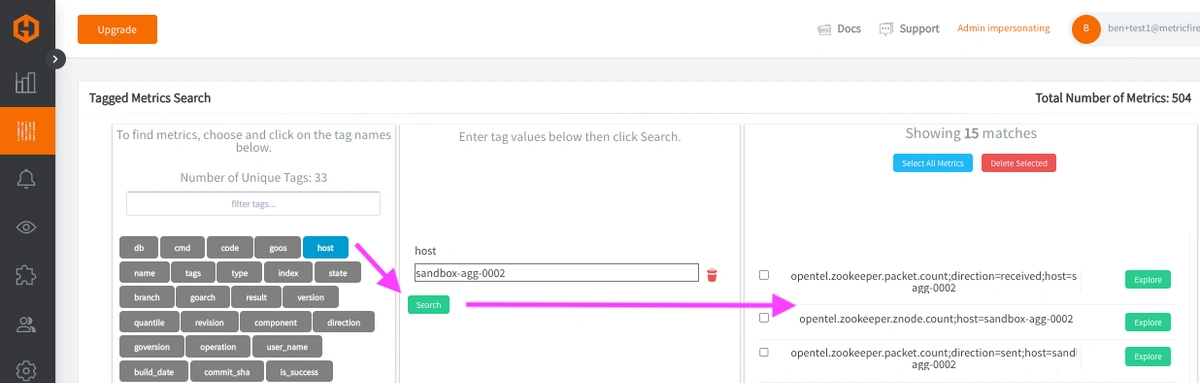Screen dimensions: 1200x383
Task: Open the settings gear sidebar icon
Action: pyautogui.click(x=27, y=370)
